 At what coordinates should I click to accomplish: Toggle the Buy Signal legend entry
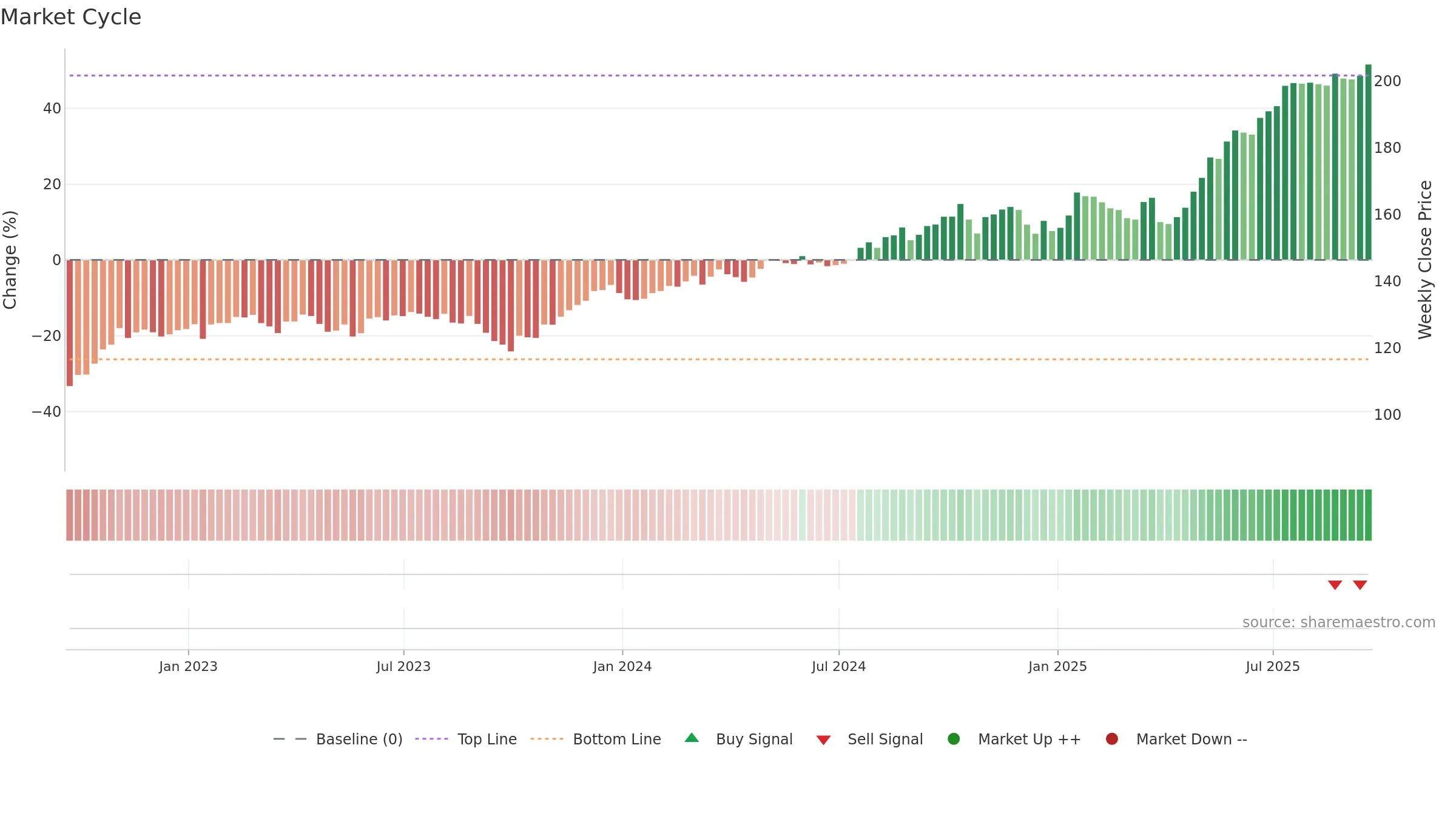(x=738, y=739)
